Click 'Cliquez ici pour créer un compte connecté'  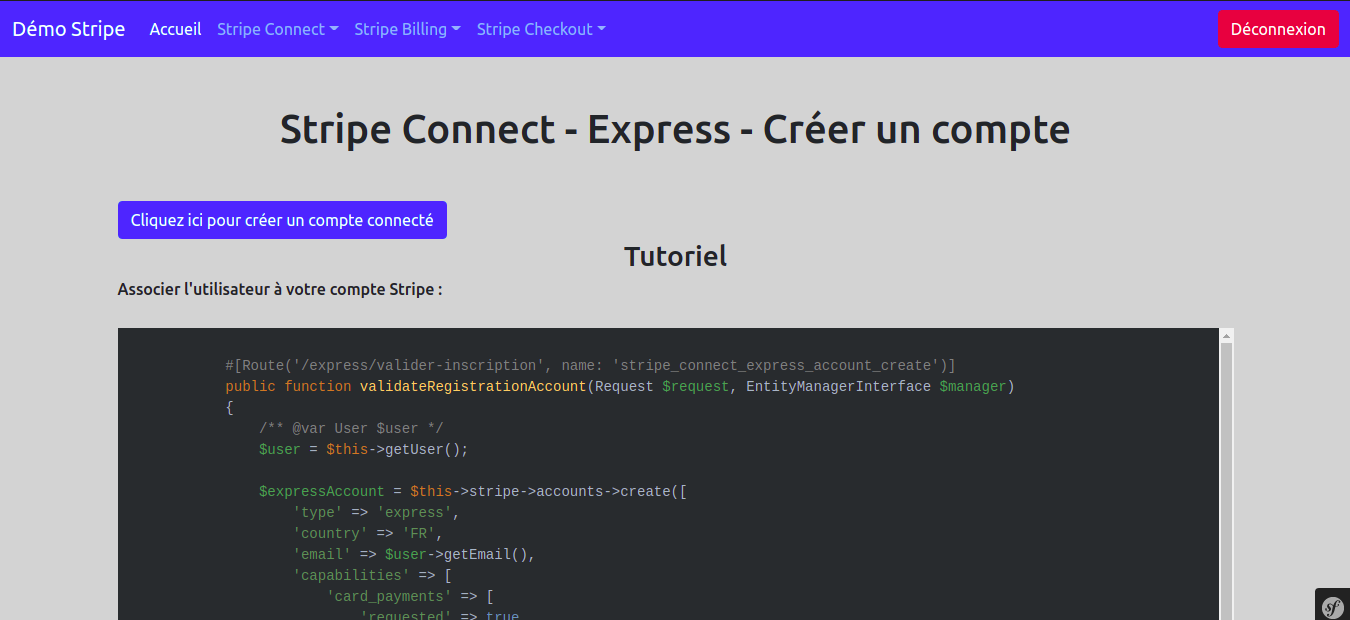pyautogui.click(x=282, y=220)
